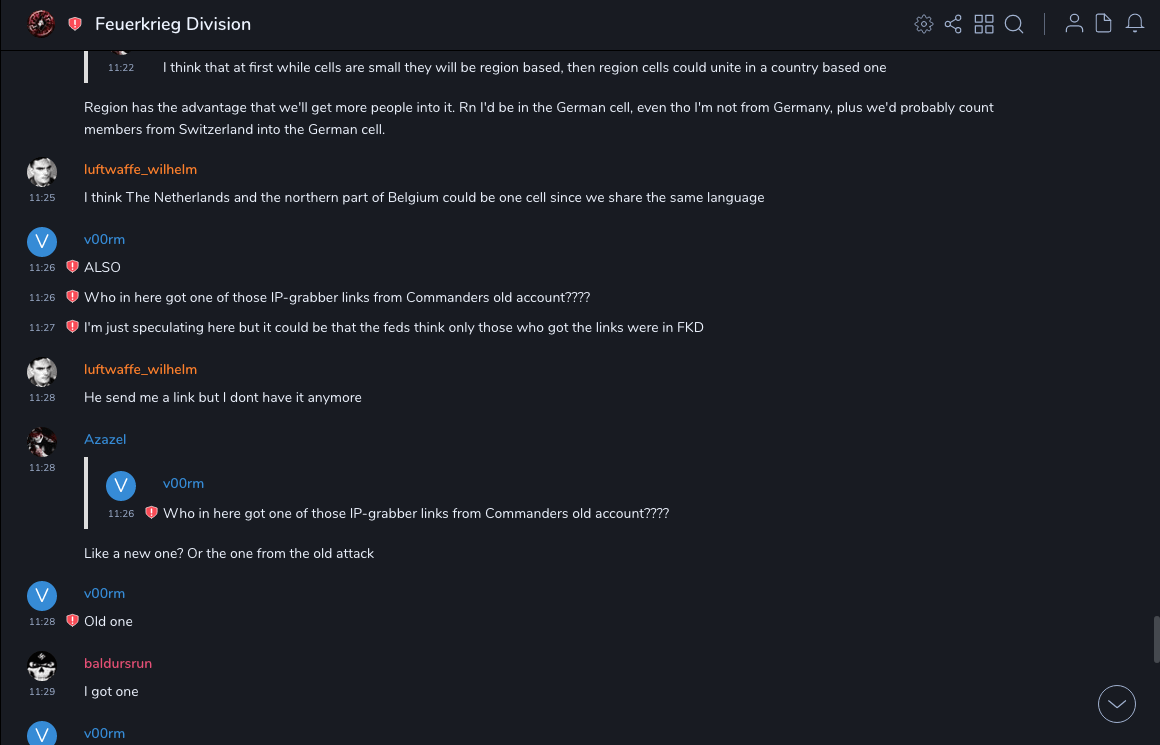Click the Feuerkrieg Division chat title
Image resolution: width=1160 pixels, height=745 pixels.
tap(173, 24)
